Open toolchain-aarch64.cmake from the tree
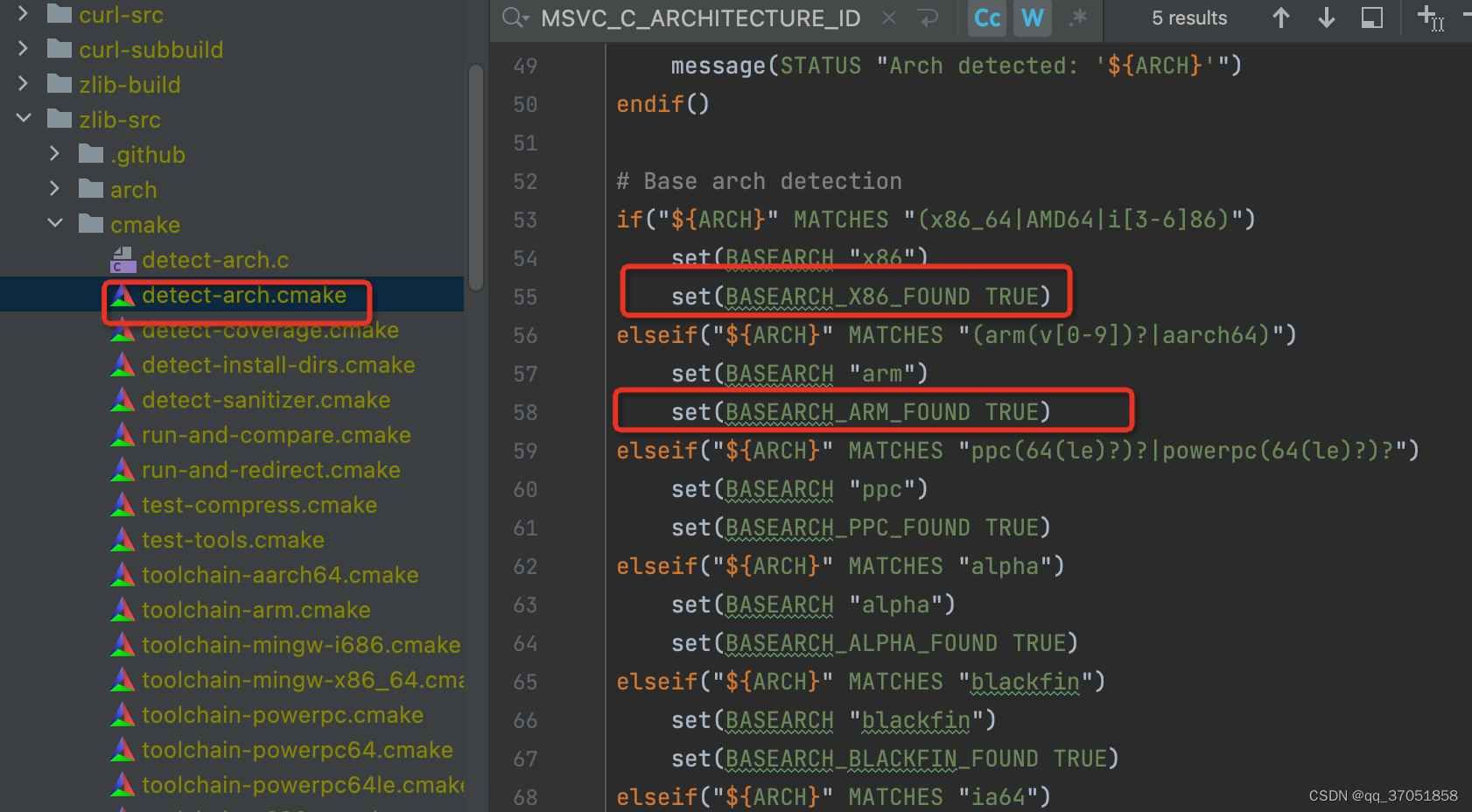This screenshot has height=812, width=1472. (x=280, y=574)
